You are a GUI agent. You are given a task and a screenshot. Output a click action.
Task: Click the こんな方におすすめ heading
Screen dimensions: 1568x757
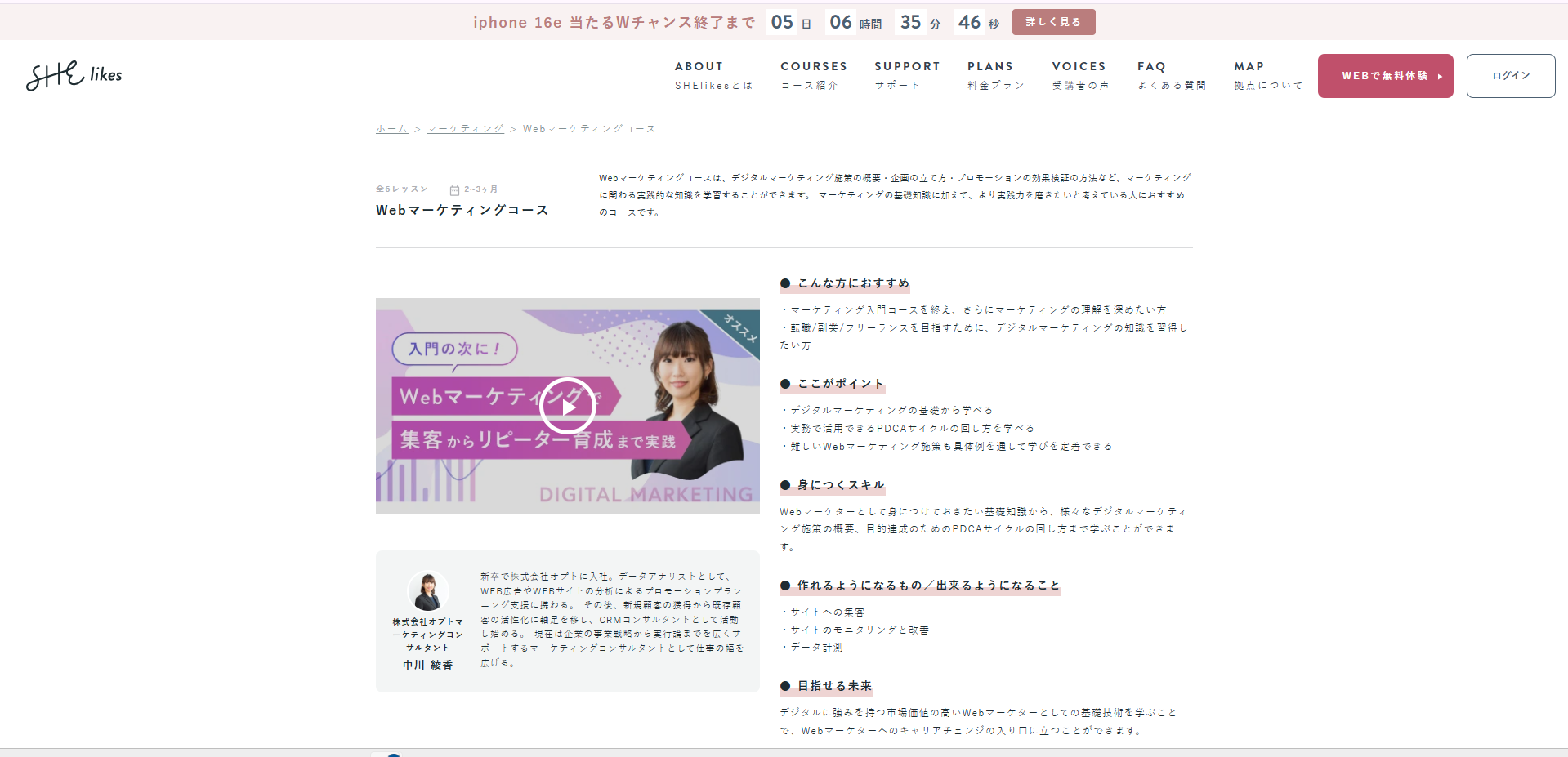845,283
